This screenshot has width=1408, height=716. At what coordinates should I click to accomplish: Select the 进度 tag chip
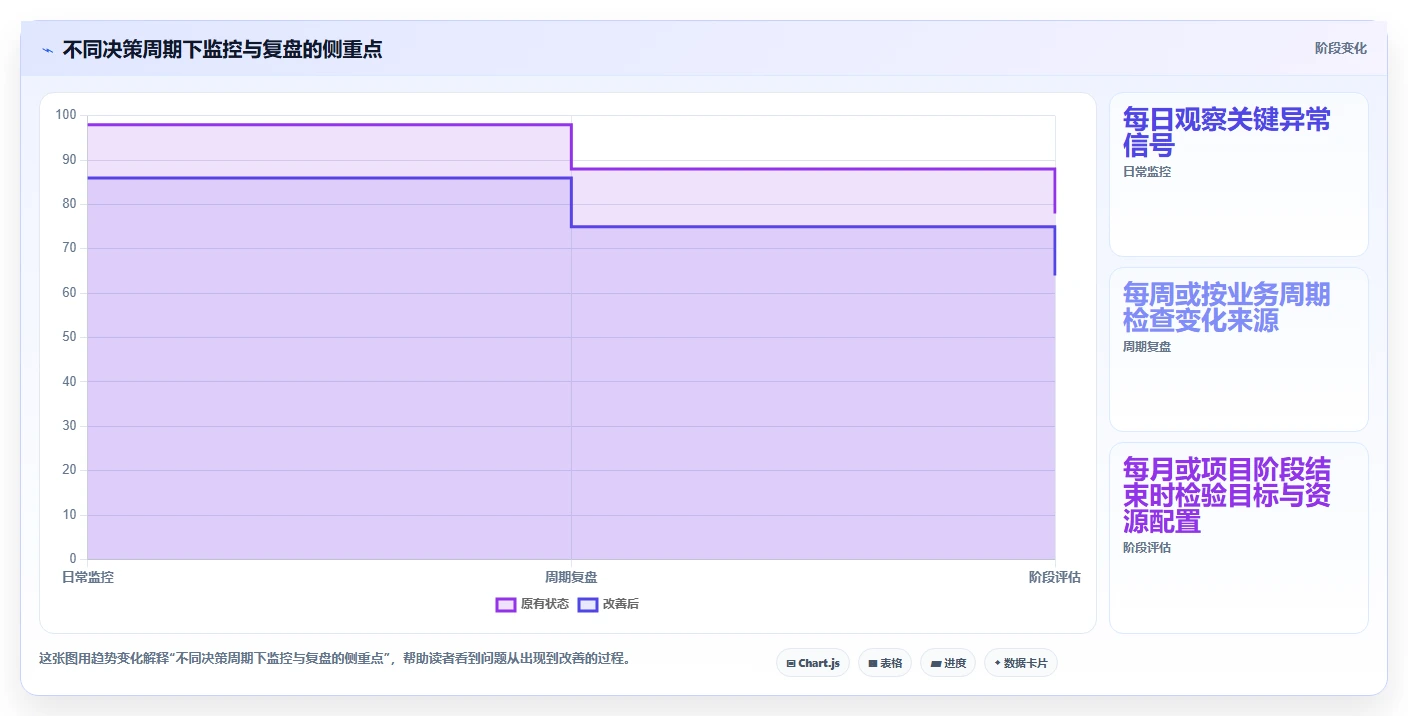coord(948,663)
